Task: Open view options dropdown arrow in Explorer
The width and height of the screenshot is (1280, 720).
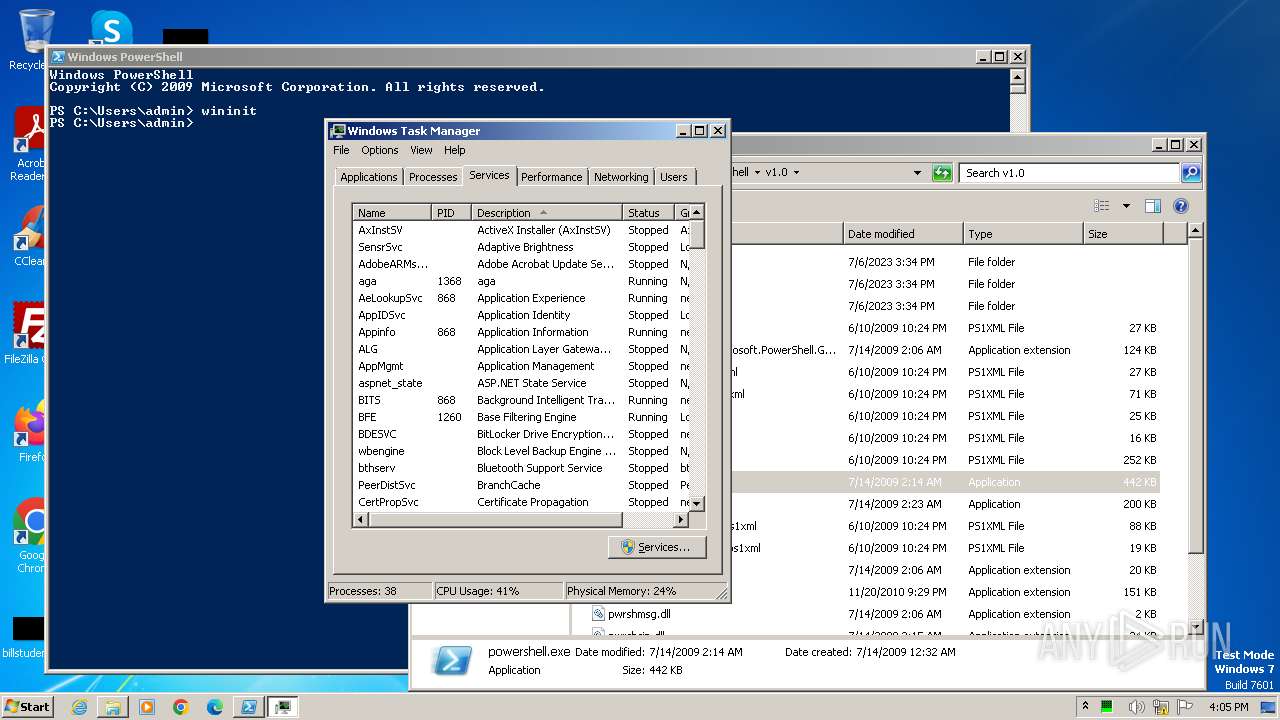Action: point(1126,206)
